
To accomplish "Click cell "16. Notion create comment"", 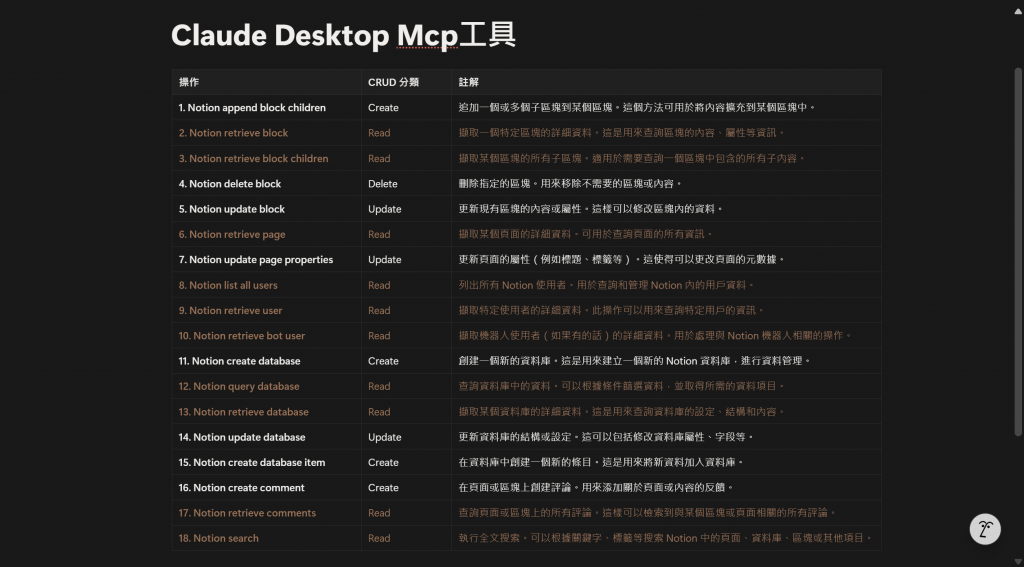I will click(x=266, y=487).
